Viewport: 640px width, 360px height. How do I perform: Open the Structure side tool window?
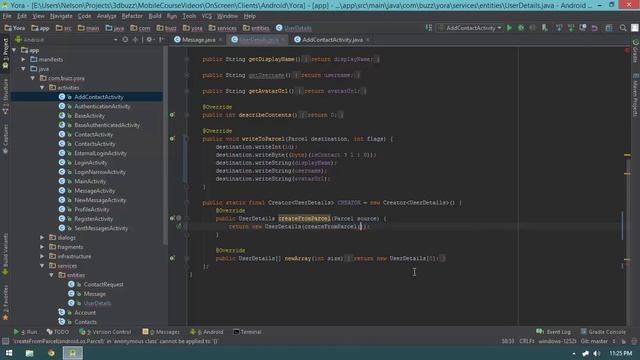[5, 96]
